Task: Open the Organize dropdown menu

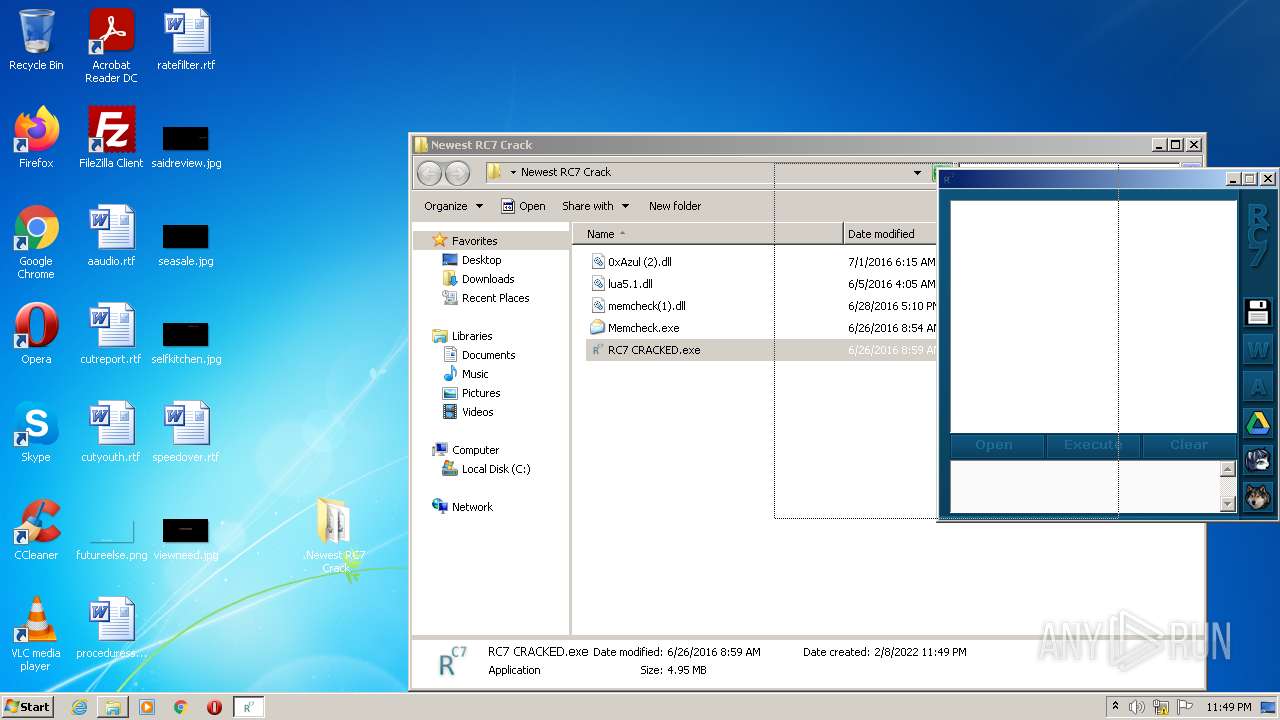Action: [453, 206]
